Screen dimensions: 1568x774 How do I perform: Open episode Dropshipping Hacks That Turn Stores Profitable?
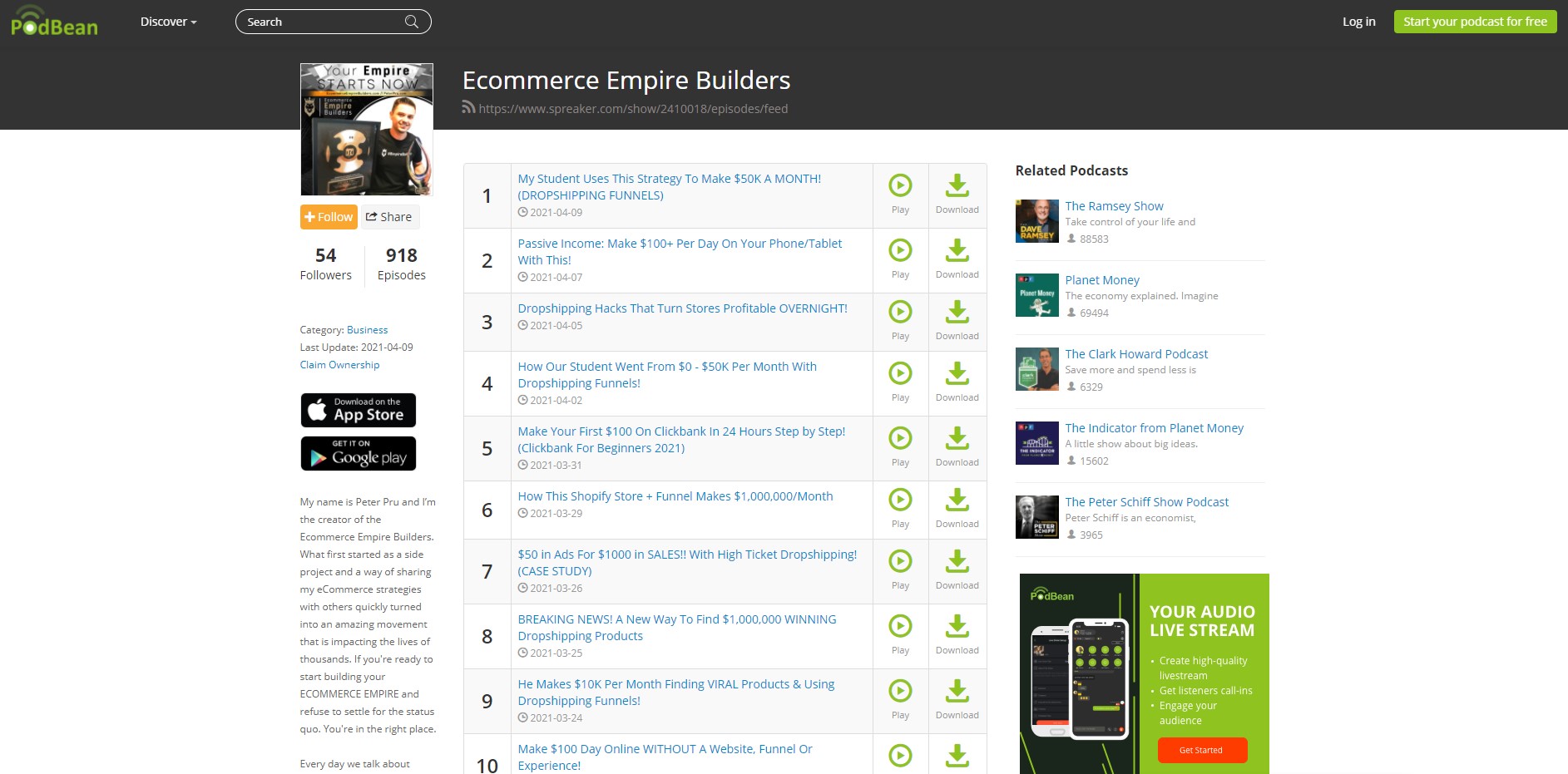682,308
